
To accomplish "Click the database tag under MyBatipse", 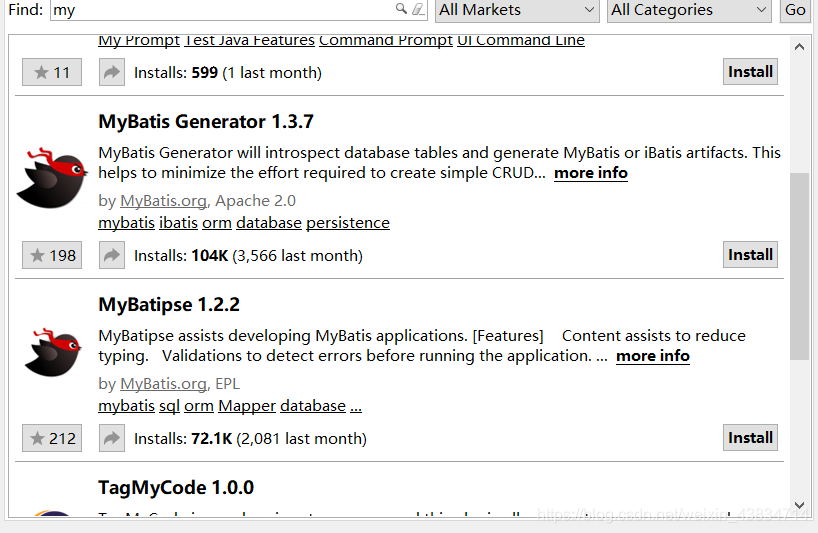I will (313, 406).
